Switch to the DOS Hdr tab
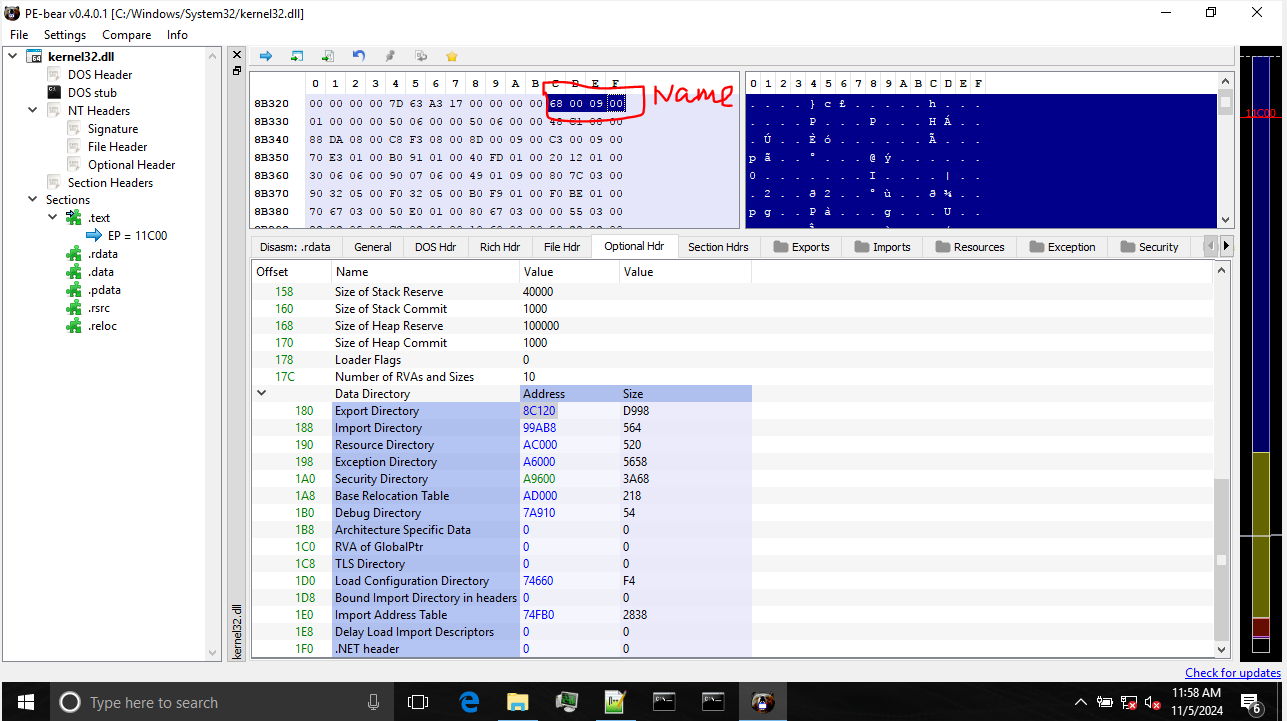The height and width of the screenshot is (721, 1287). click(x=435, y=247)
